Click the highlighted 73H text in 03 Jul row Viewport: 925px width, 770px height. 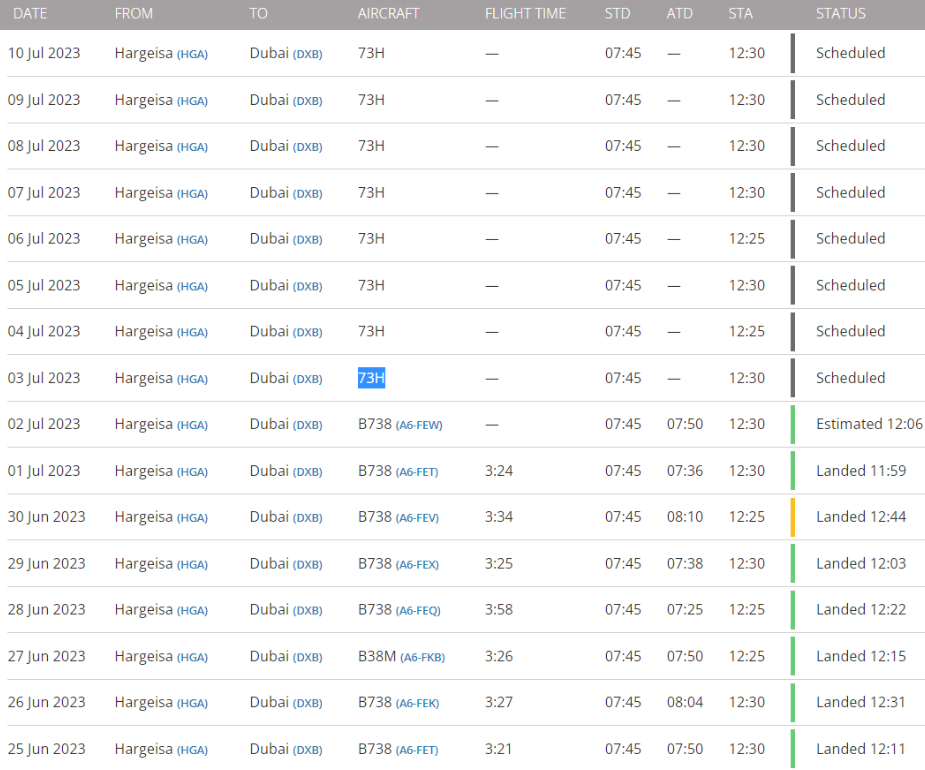click(371, 378)
